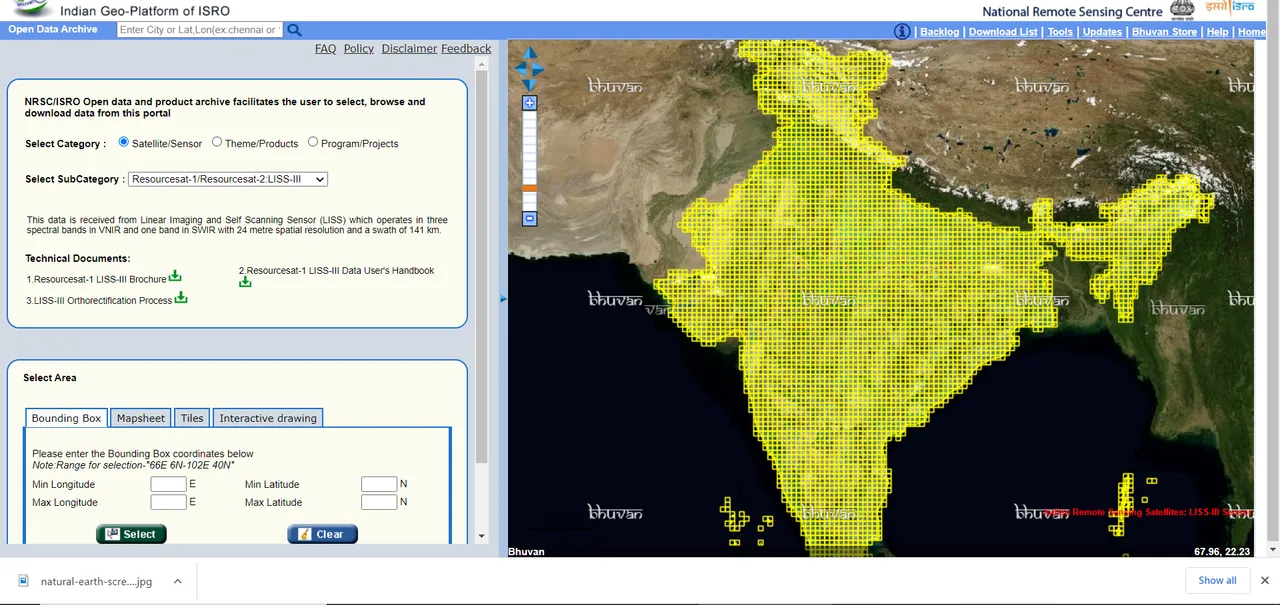Viewport: 1280px width, 605px height.
Task: Pan the map south with down arrow
Action: click(530, 85)
